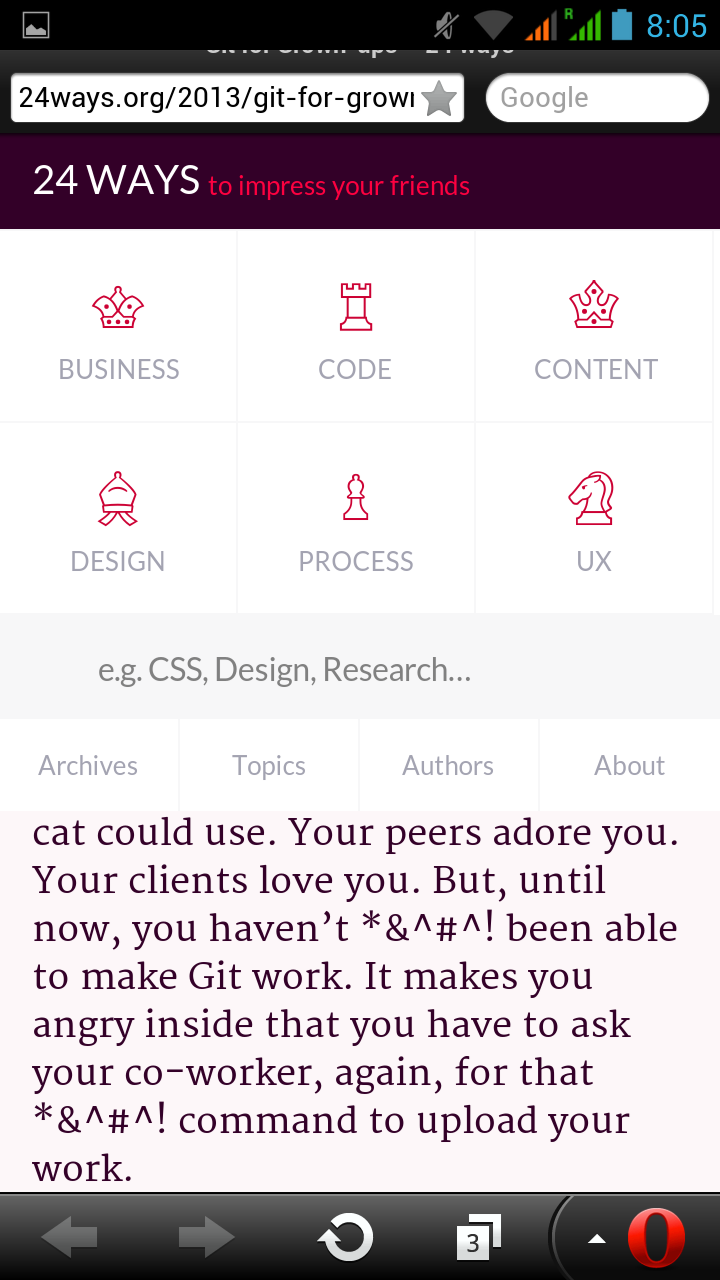Open the Archives tab
The width and height of the screenshot is (720, 1280).
coord(88,766)
